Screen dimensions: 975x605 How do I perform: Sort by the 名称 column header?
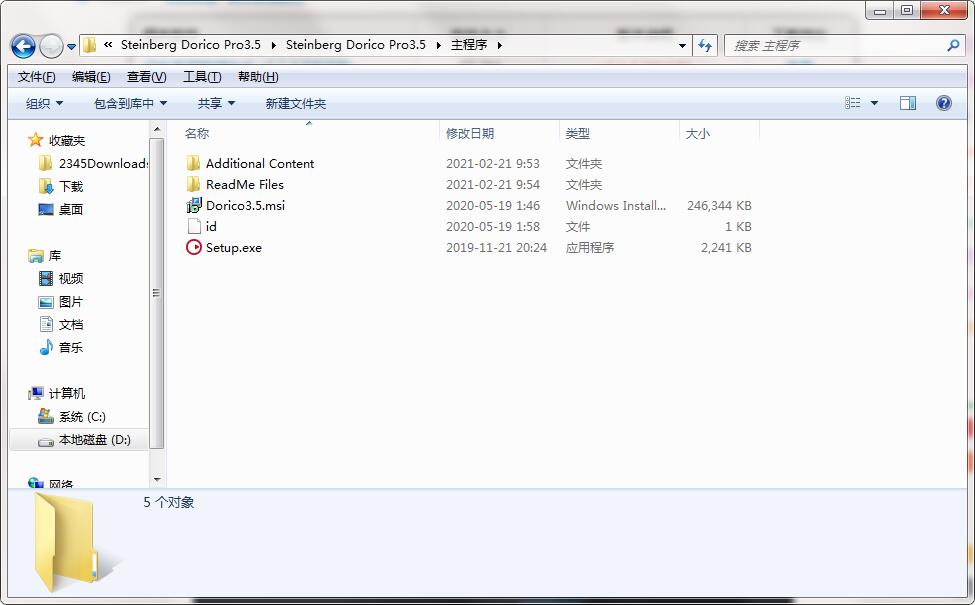click(196, 133)
